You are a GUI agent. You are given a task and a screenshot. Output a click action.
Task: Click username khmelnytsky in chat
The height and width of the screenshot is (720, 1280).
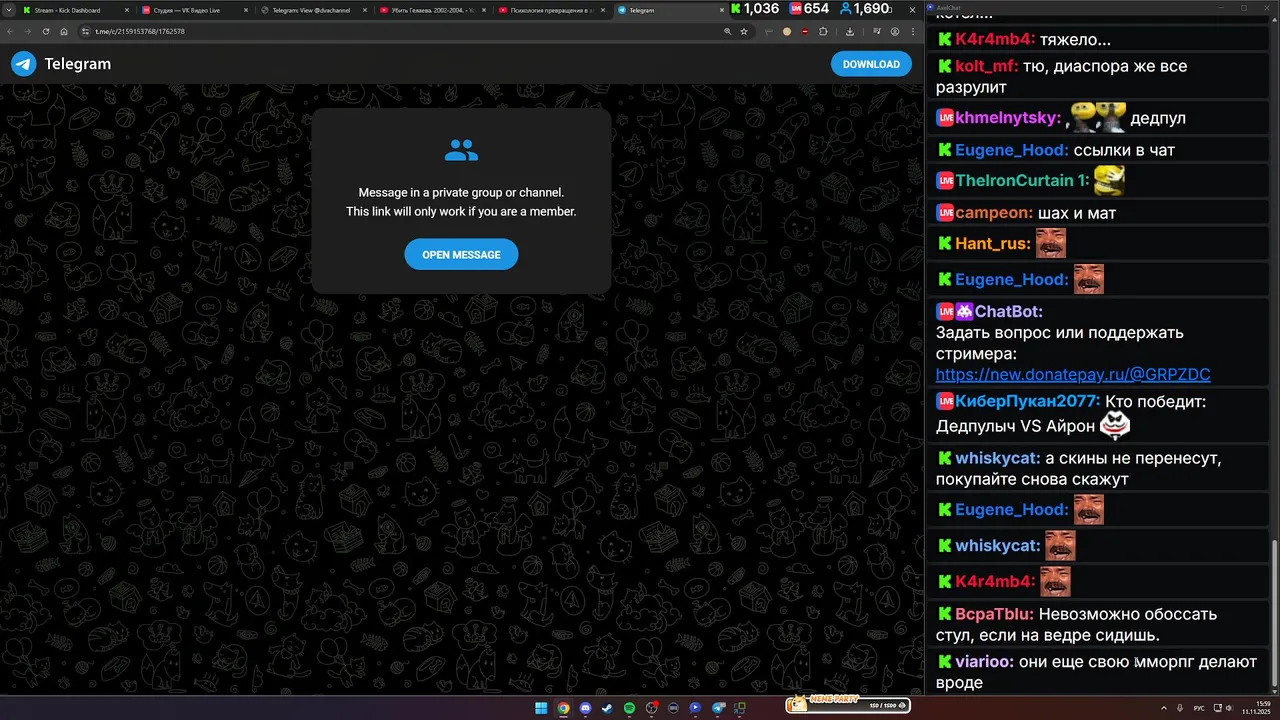[x=1008, y=118]
